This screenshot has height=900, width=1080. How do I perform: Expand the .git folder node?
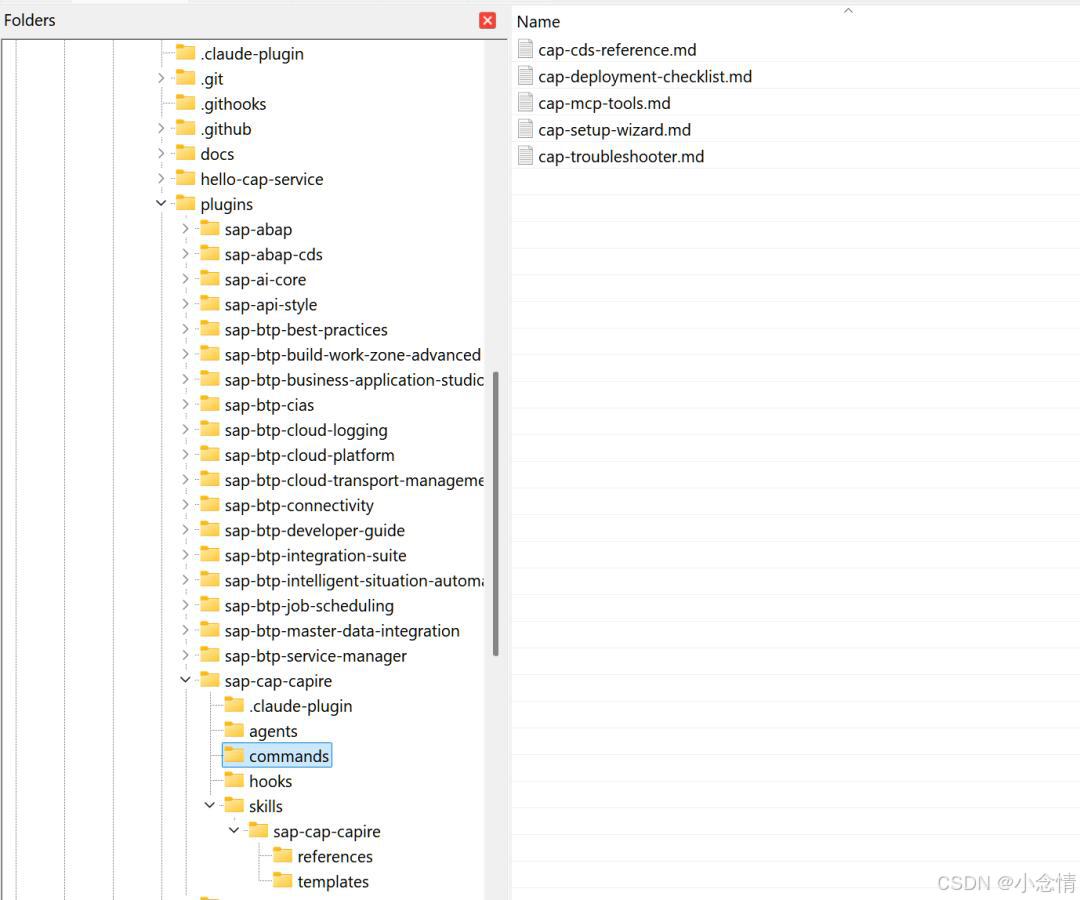pyautogui.click(x=161, y=78)
